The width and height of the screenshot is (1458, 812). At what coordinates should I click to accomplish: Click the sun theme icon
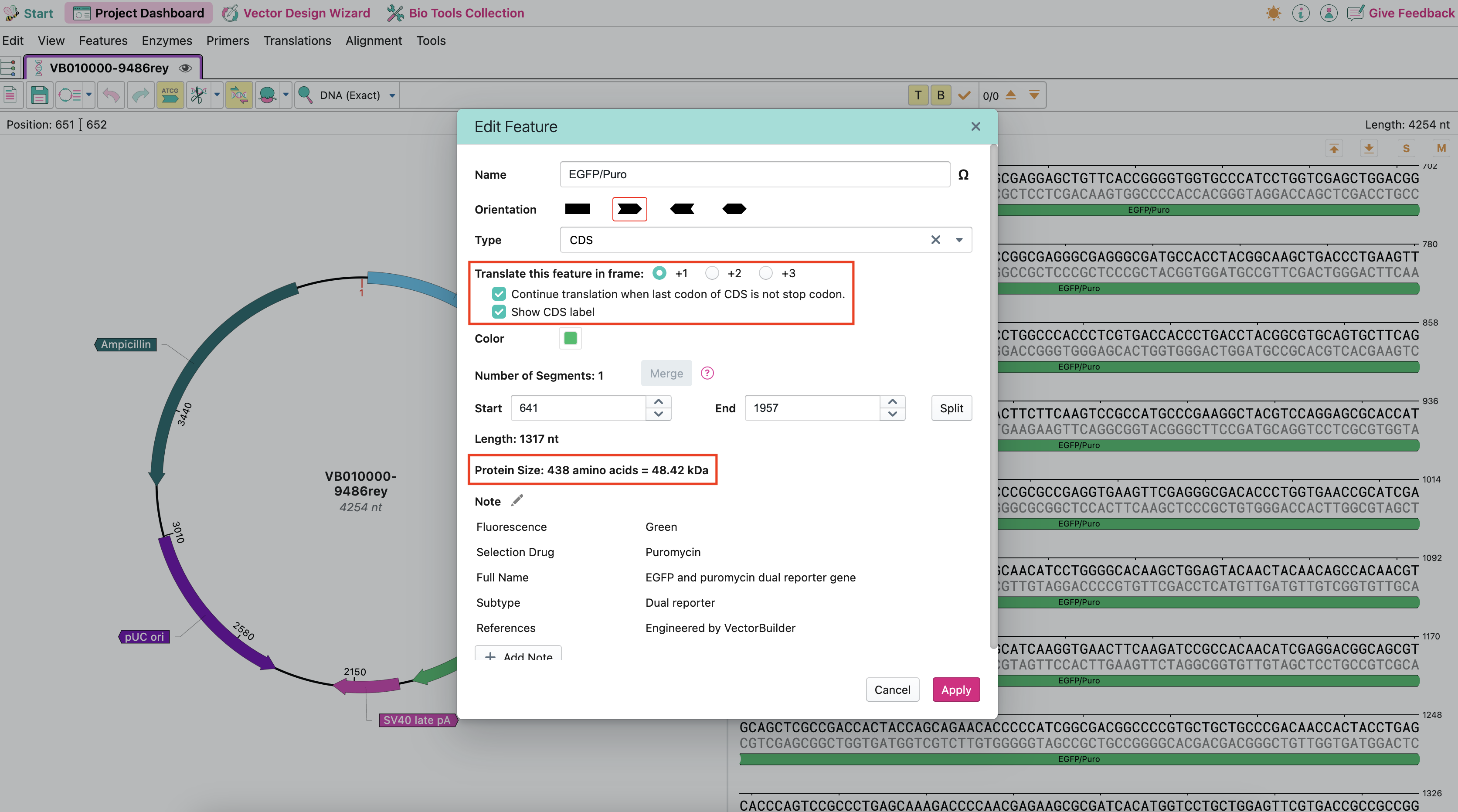[x=1274, y=13]
